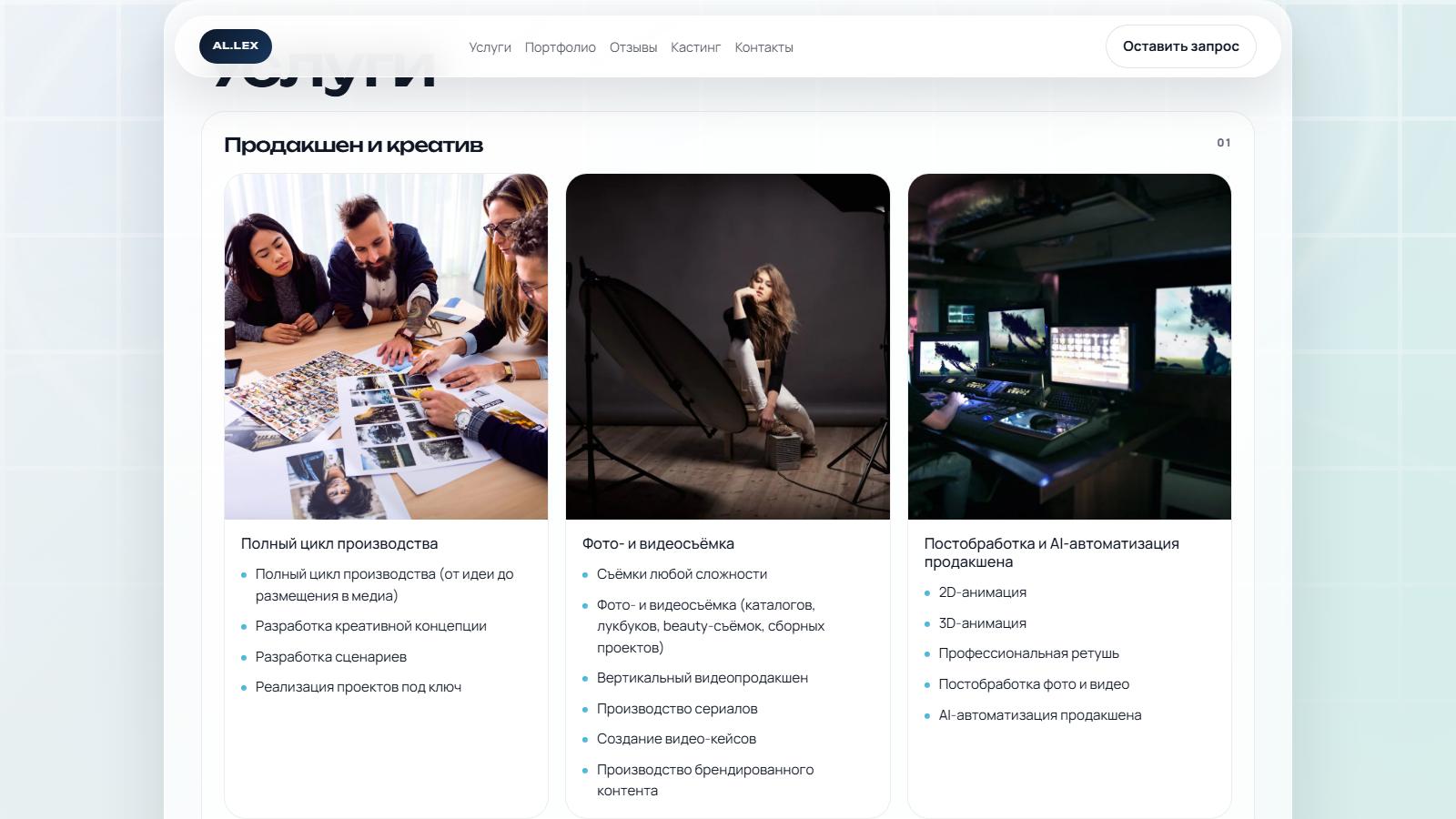Go to Отзывы section

633,47
